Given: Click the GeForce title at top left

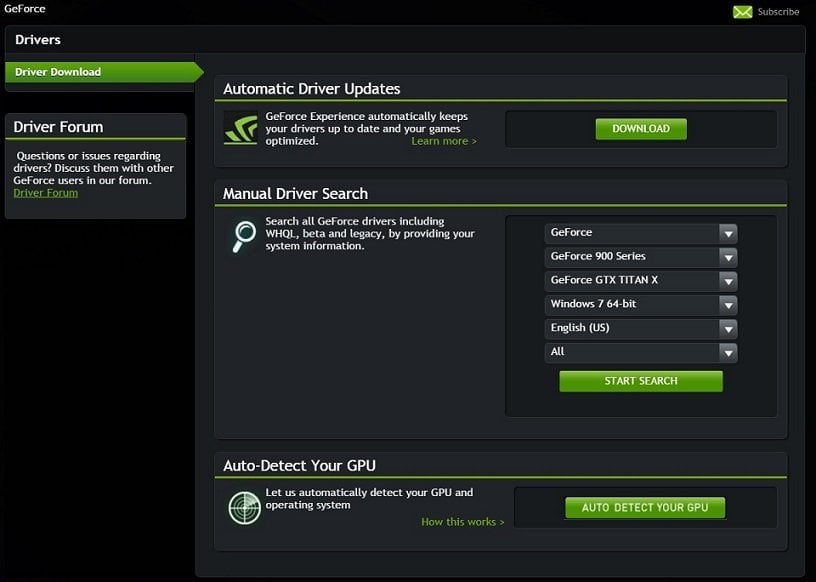Looking at the screenshot, I should point(24,8).
